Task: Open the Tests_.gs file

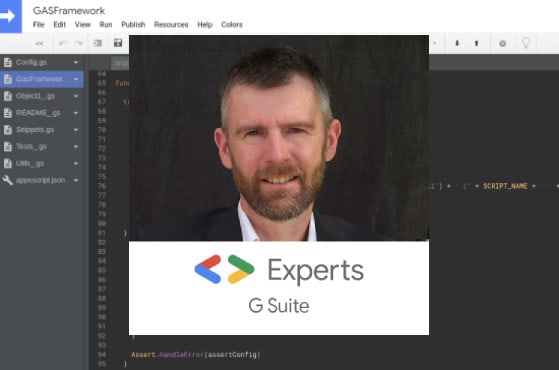Action: [x=31, y=147]
